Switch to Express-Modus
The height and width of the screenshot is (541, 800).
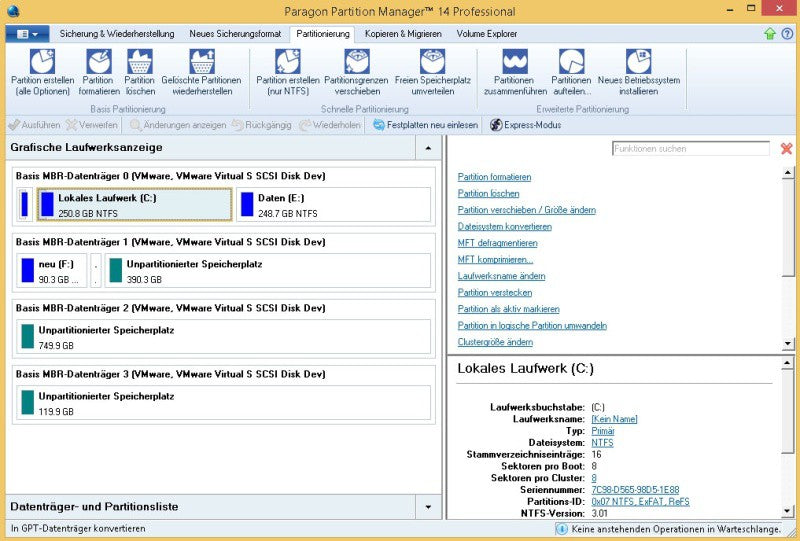(526, 125)
